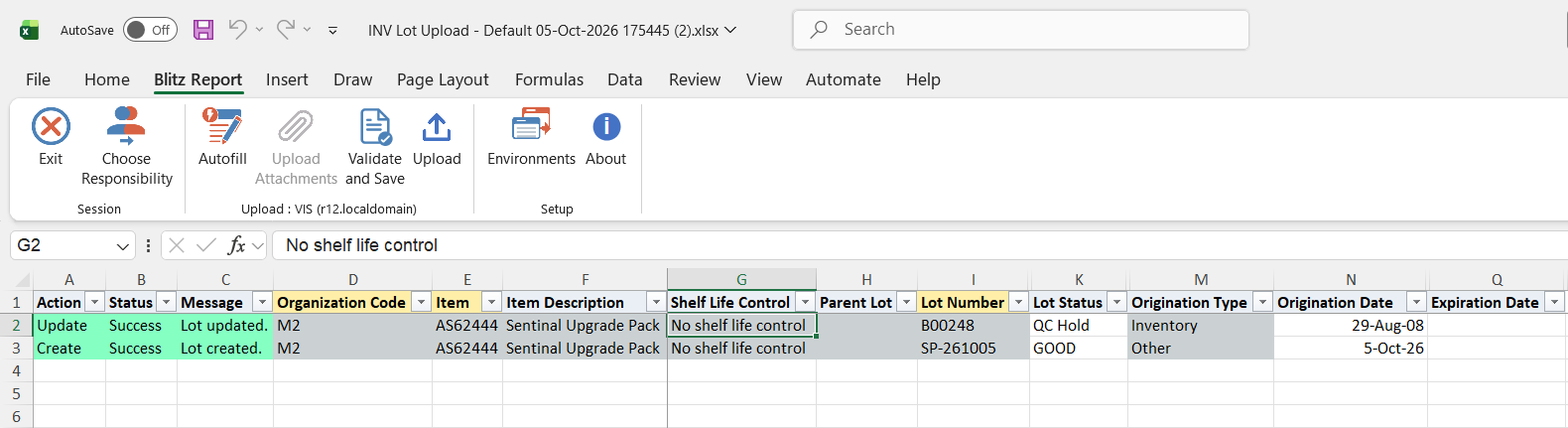Open the Expiration Date filter dropdown
Image resolution: width=1568 pixels, height=428 pixels.
(1554, 302)
